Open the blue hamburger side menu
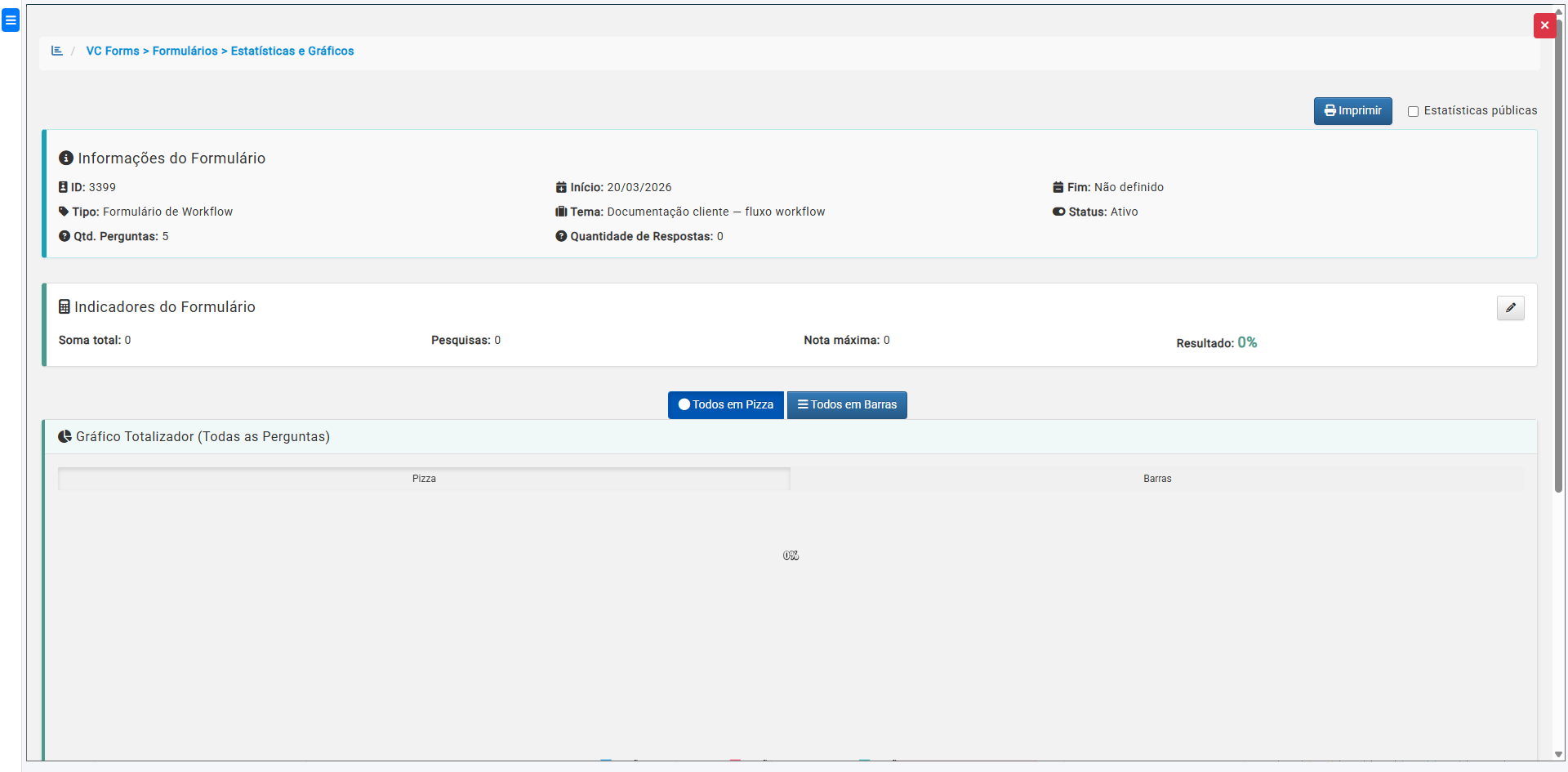Screen dimensions: 1568x772 (11, 20)
